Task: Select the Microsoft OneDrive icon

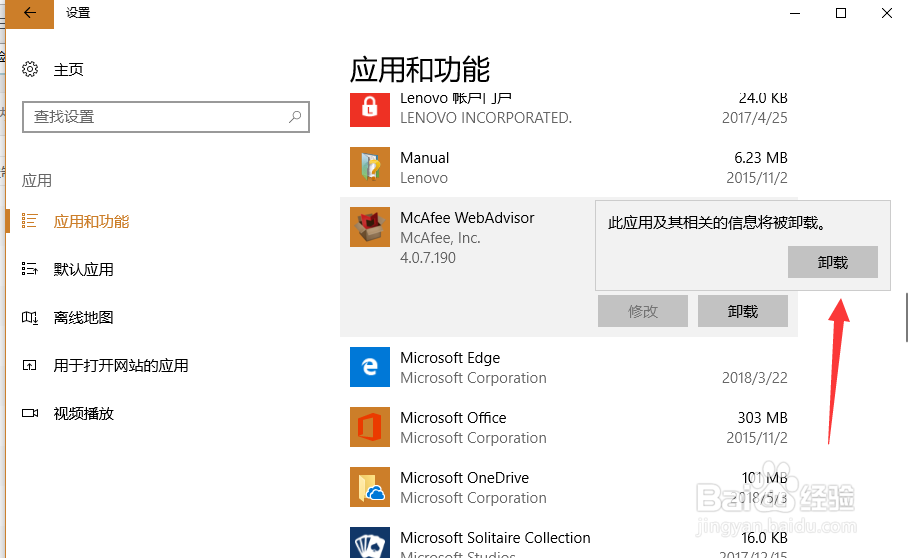Action: click(369, 487)
